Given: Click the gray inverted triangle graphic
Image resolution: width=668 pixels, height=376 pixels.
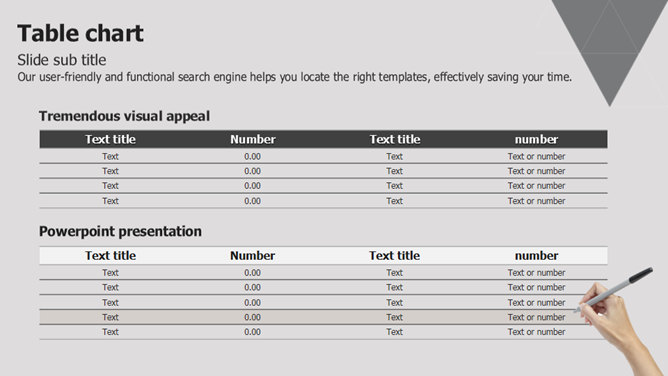Looking at the screenshot, I should point(610,47).
